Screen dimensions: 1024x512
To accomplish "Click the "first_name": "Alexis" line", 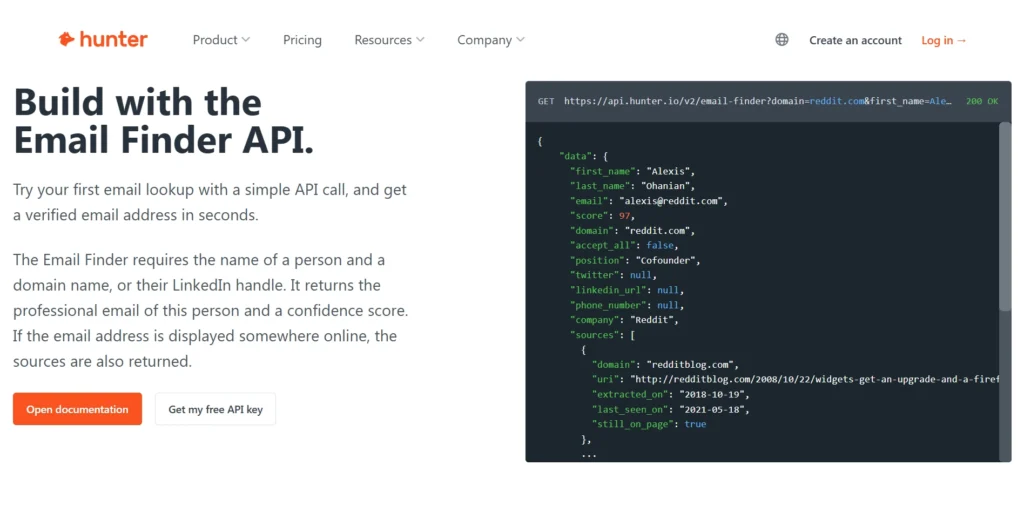I will pyautogui.click(x=633, y=171).
